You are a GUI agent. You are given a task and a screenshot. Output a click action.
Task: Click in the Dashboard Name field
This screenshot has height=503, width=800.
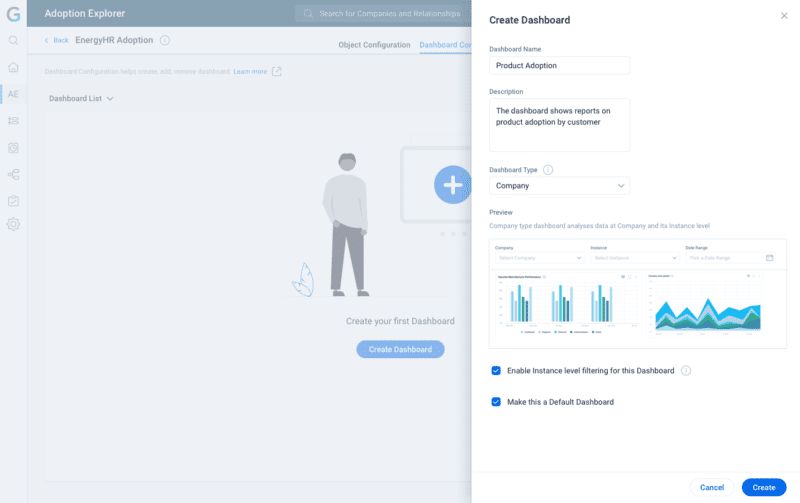point(559,65)
